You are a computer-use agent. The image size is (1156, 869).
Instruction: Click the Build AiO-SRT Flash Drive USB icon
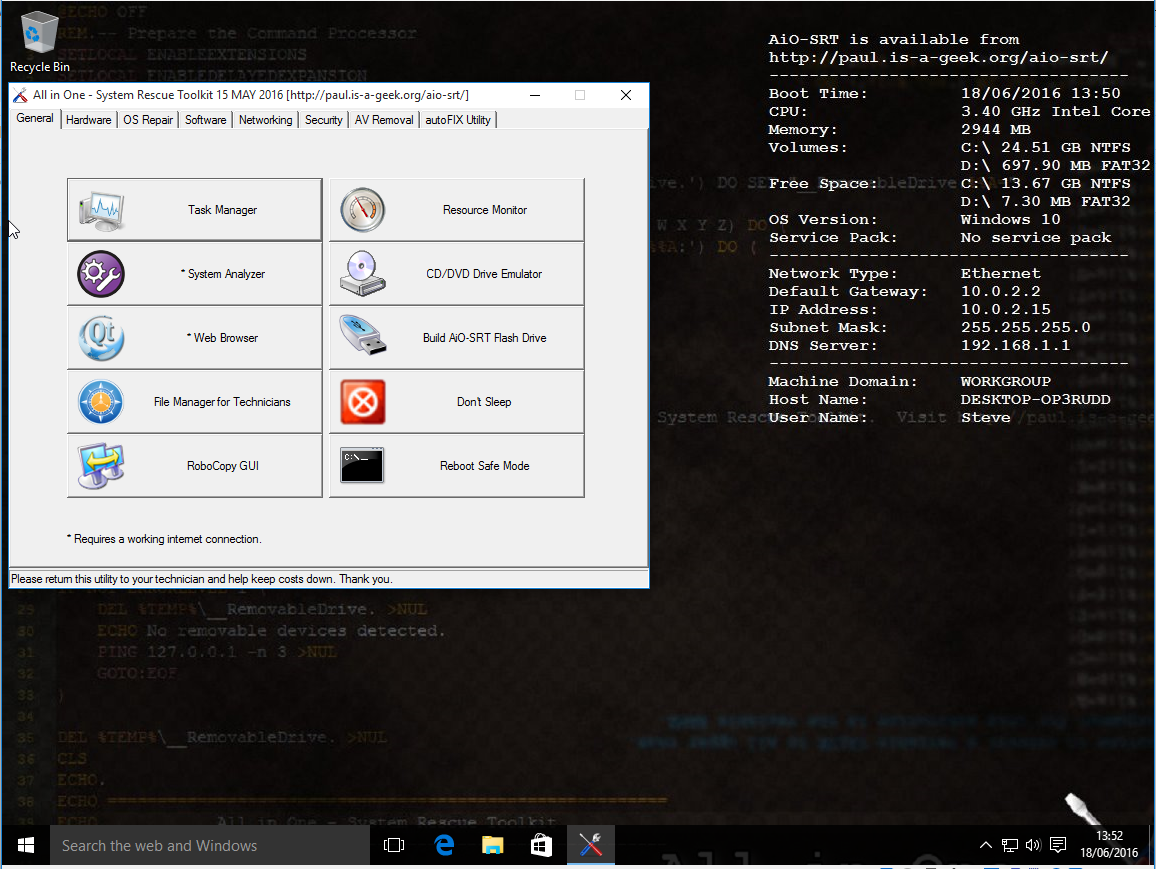361,337
